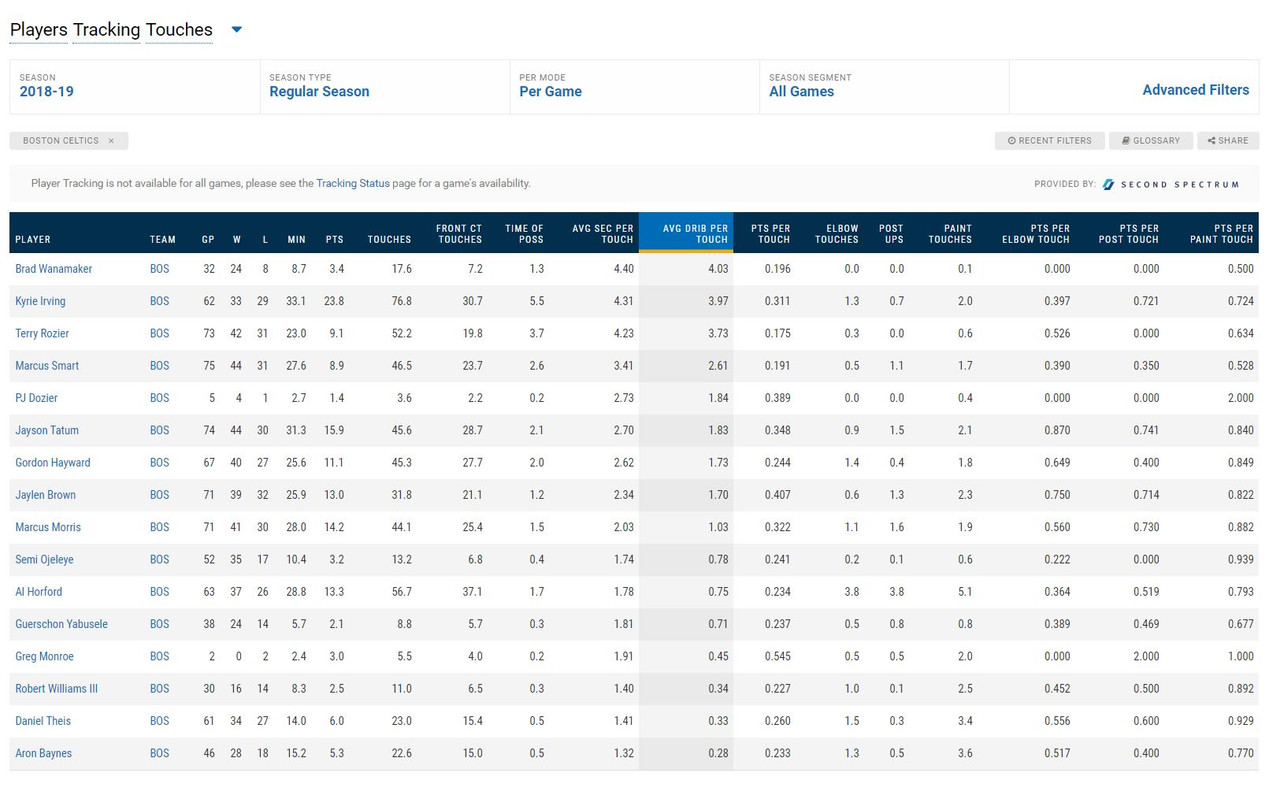Select Marcus Smart's 3.41 seconds per touch
Image resolution: width=1280 pixels, height=785 pixels.
point(622,366)
